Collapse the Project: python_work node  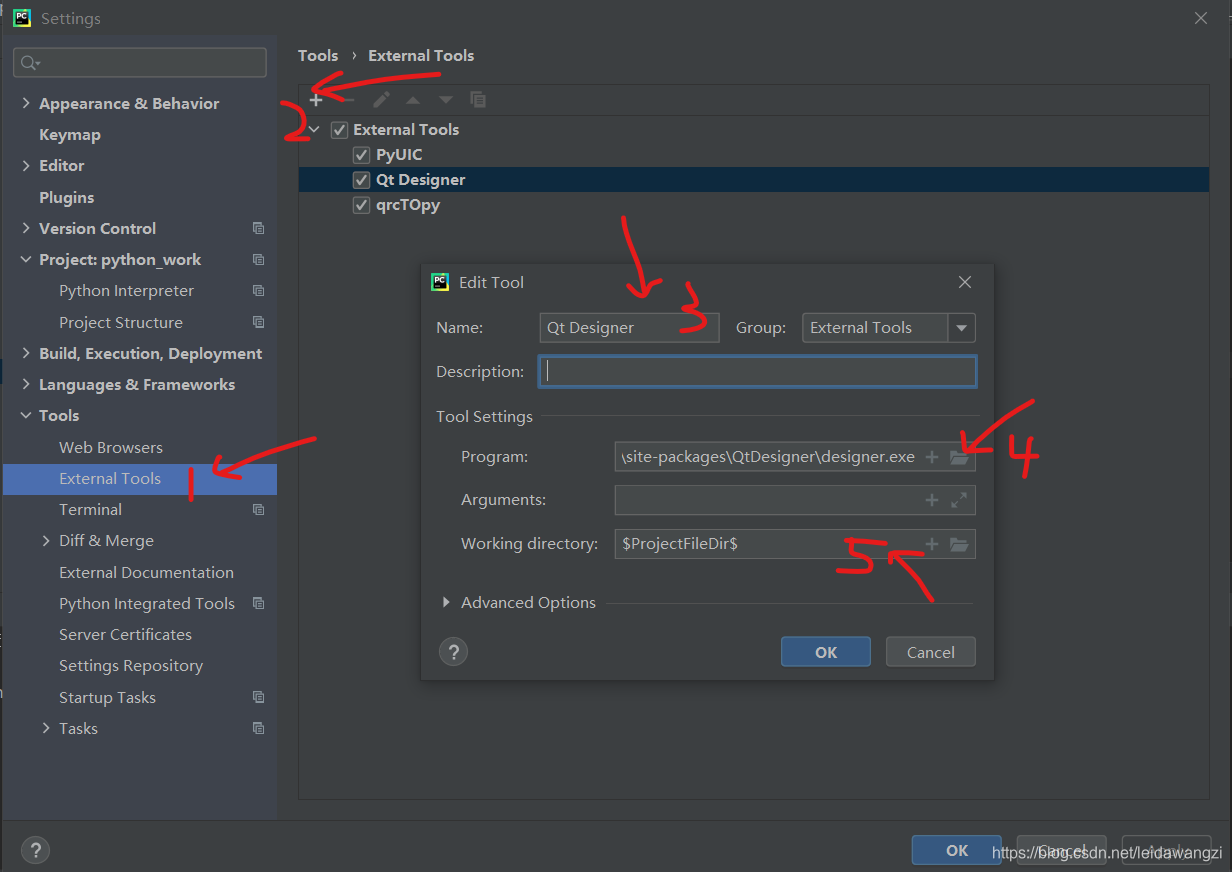click(26, 259)
